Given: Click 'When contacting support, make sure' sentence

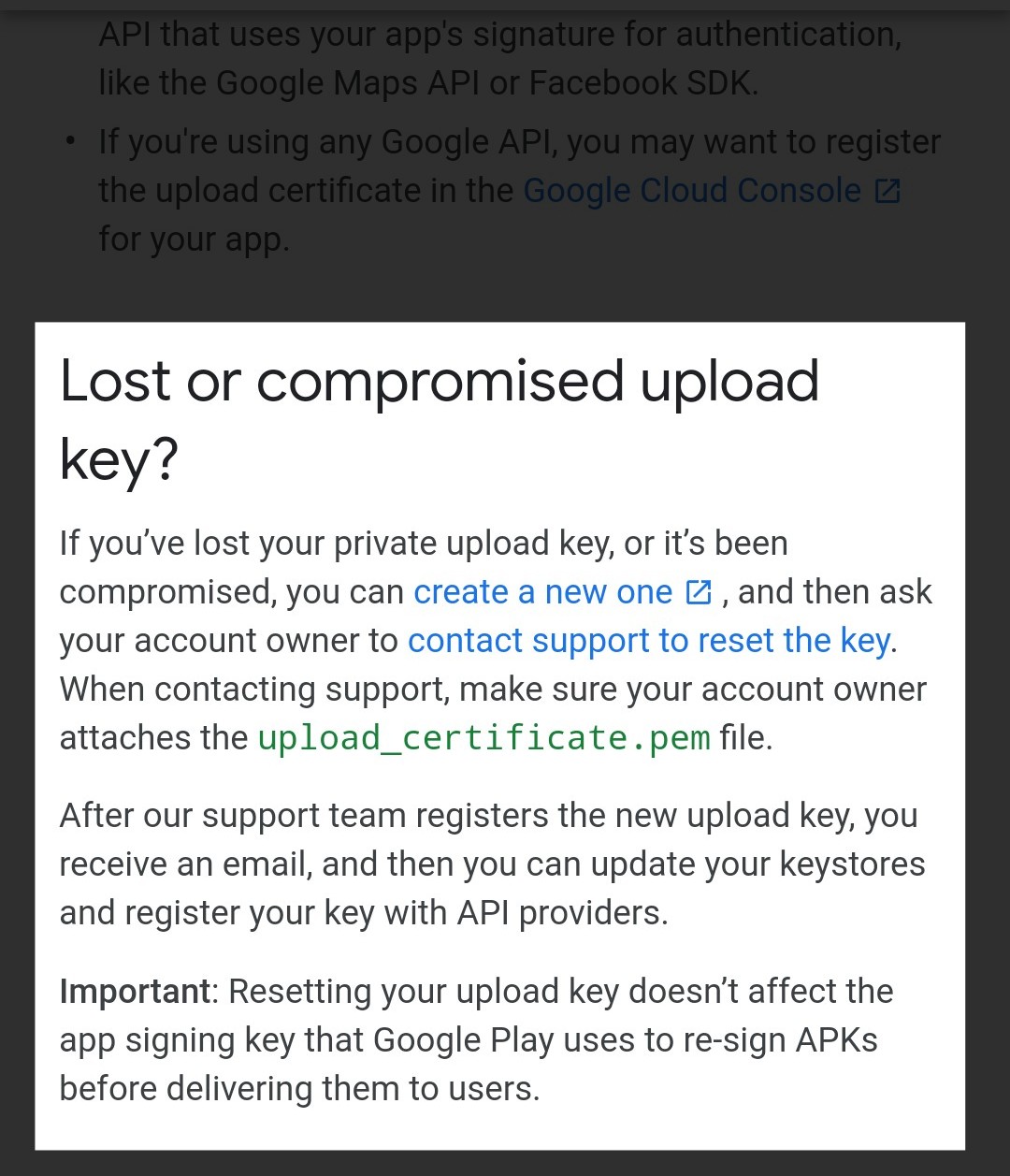Looking at the screenshot, I should (493, 690).
